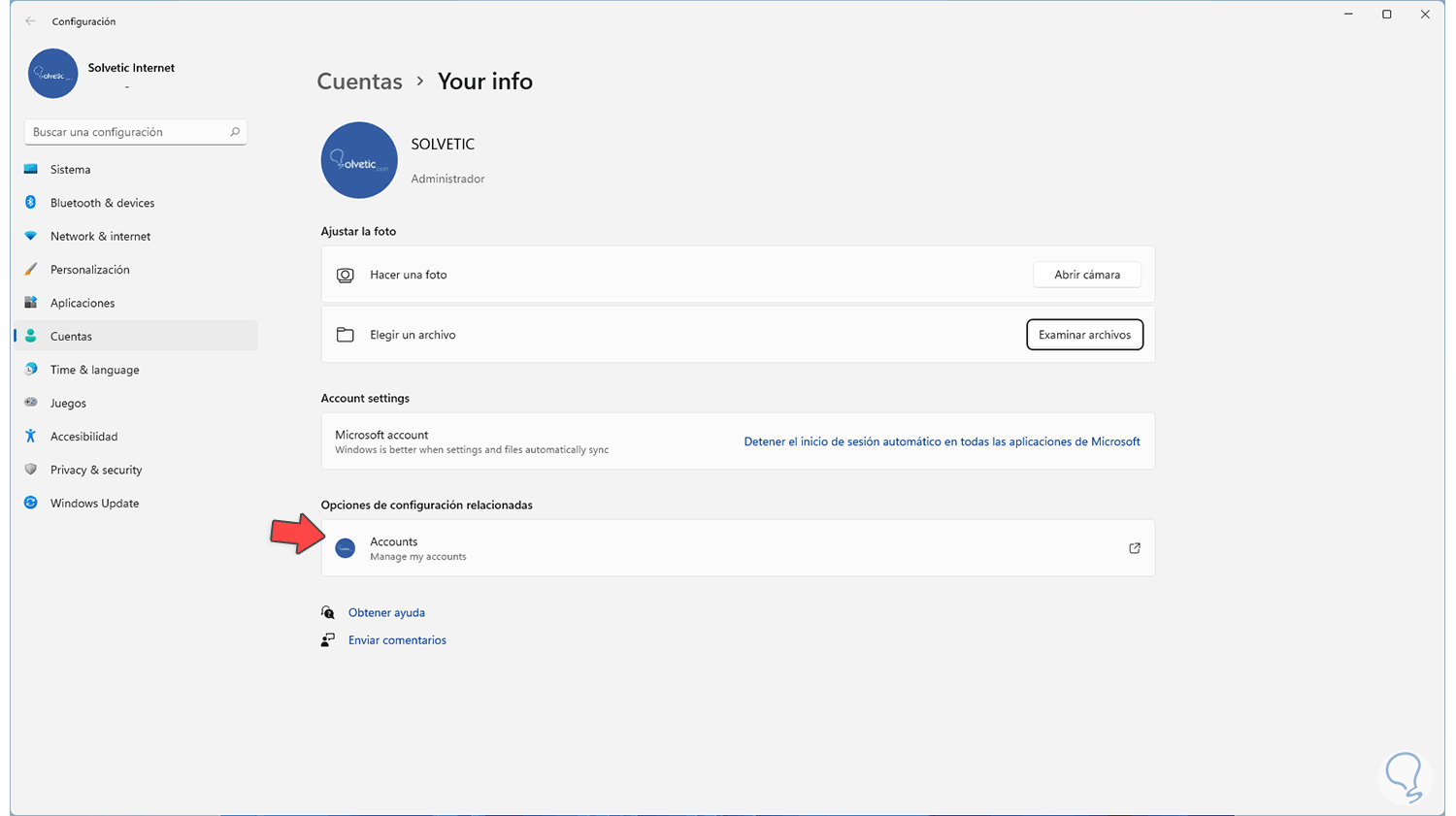
Task: Go to Time & language section
Action: point(94,370)
